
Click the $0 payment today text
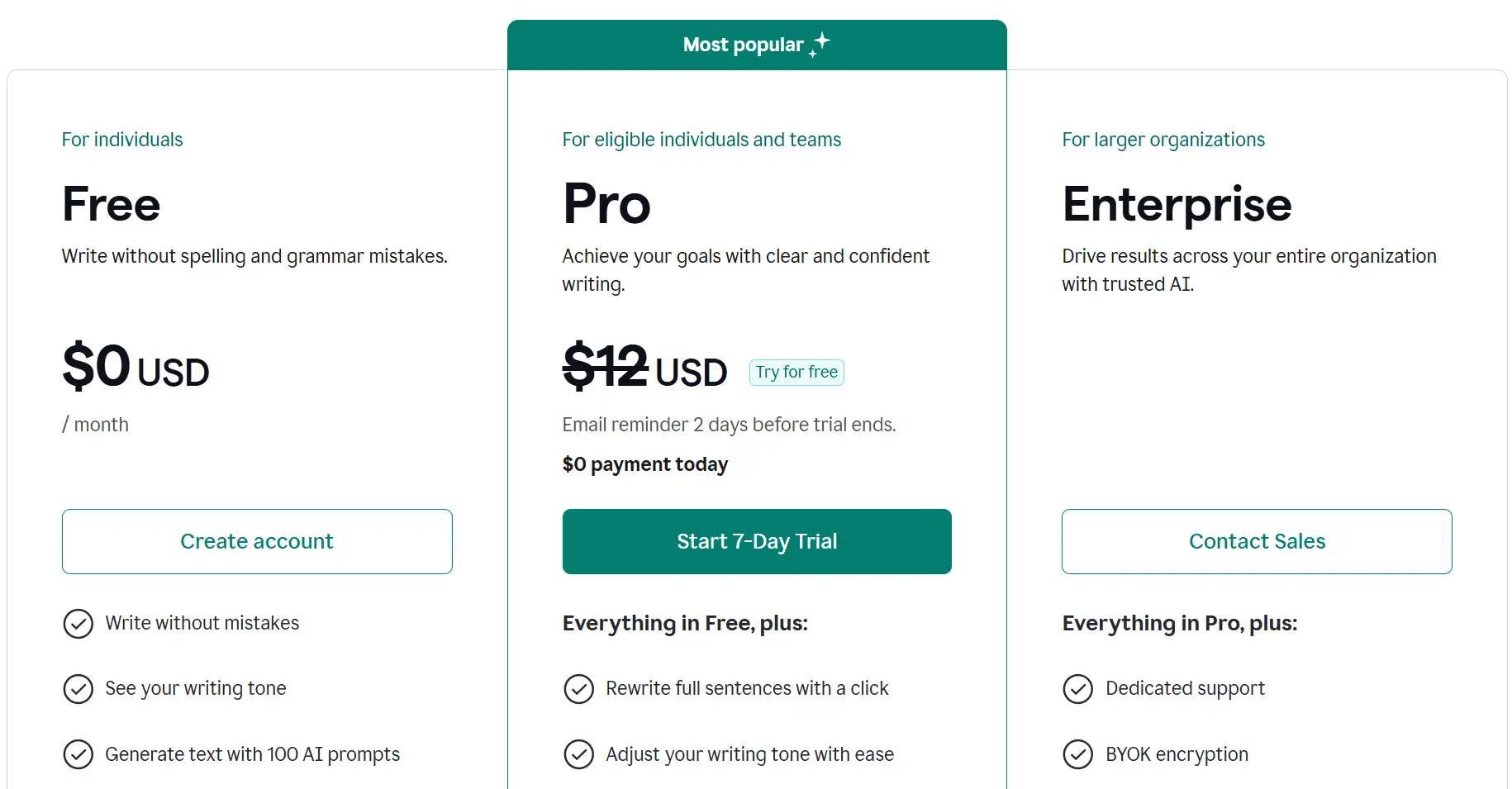click(x=644, y=464)
